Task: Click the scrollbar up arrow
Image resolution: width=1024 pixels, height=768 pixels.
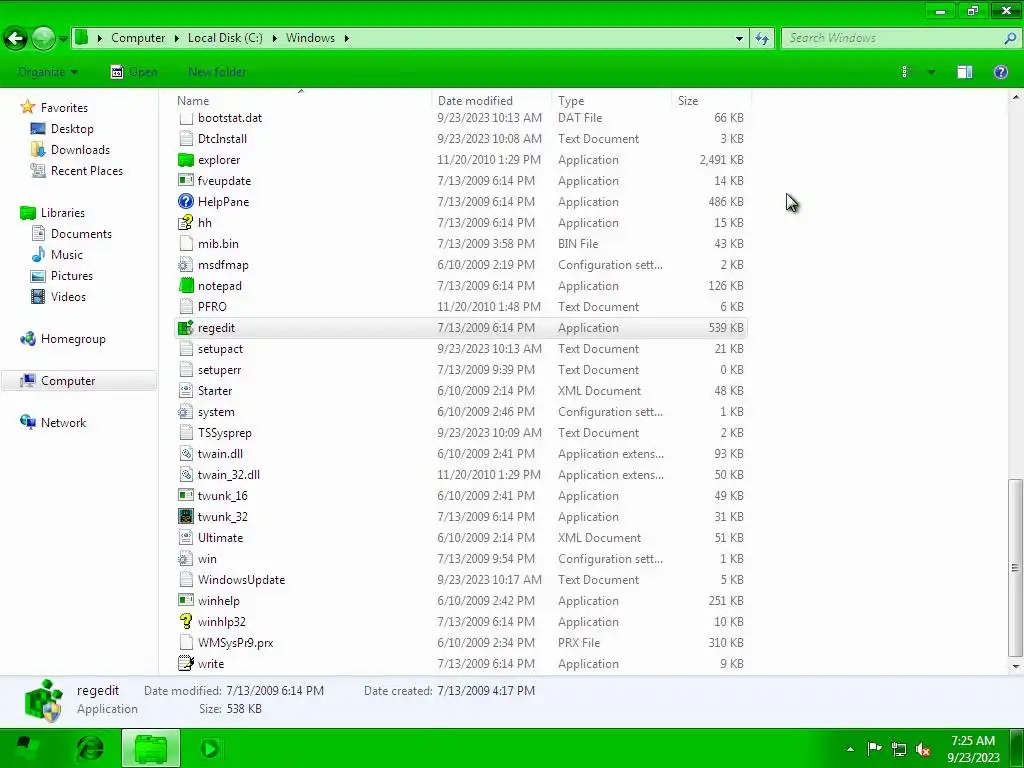Action: click(x=1015, y=97)
